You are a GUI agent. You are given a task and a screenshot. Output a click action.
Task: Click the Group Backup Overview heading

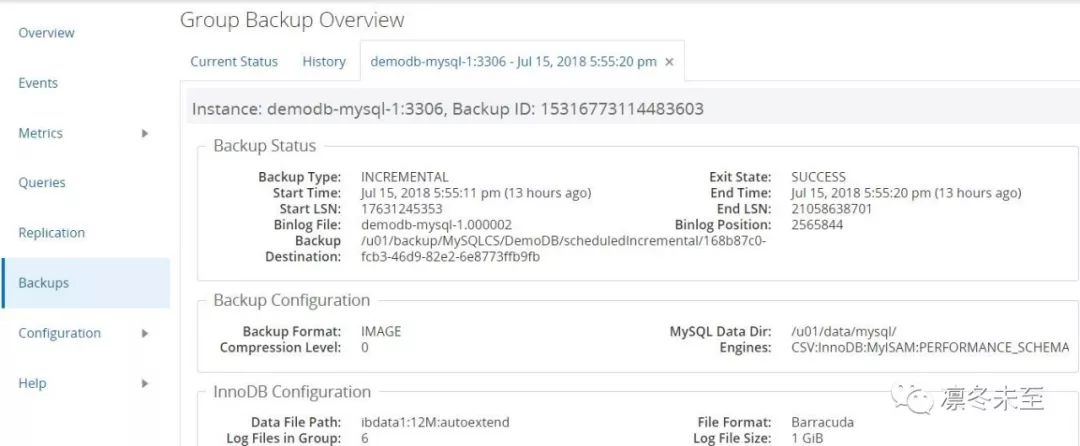pos(292,20)
